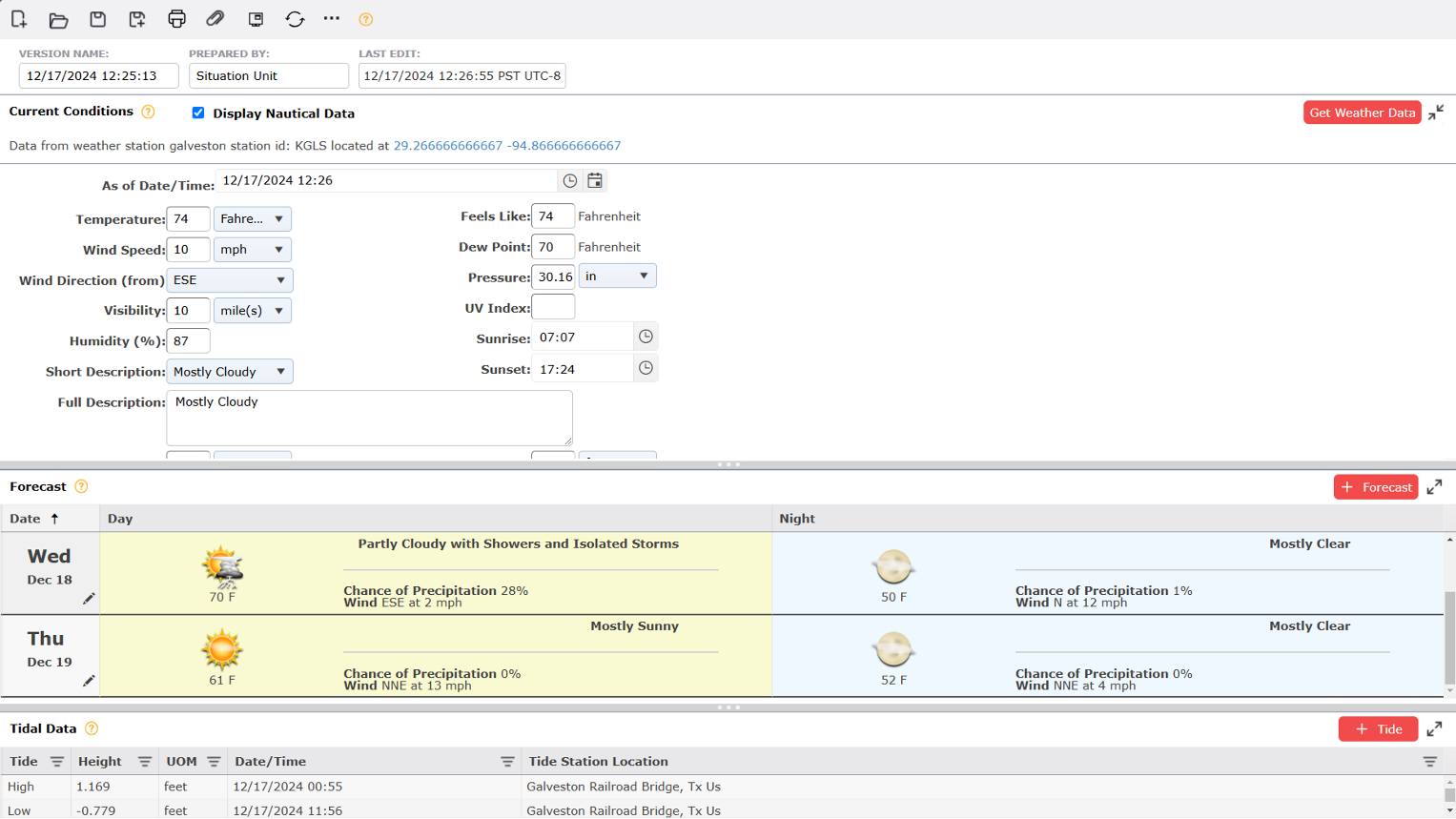This screenshot has height=819, width=1456.
Task: Toggle the Display Nautical Data checkbox
Action: tap(198, 113)
